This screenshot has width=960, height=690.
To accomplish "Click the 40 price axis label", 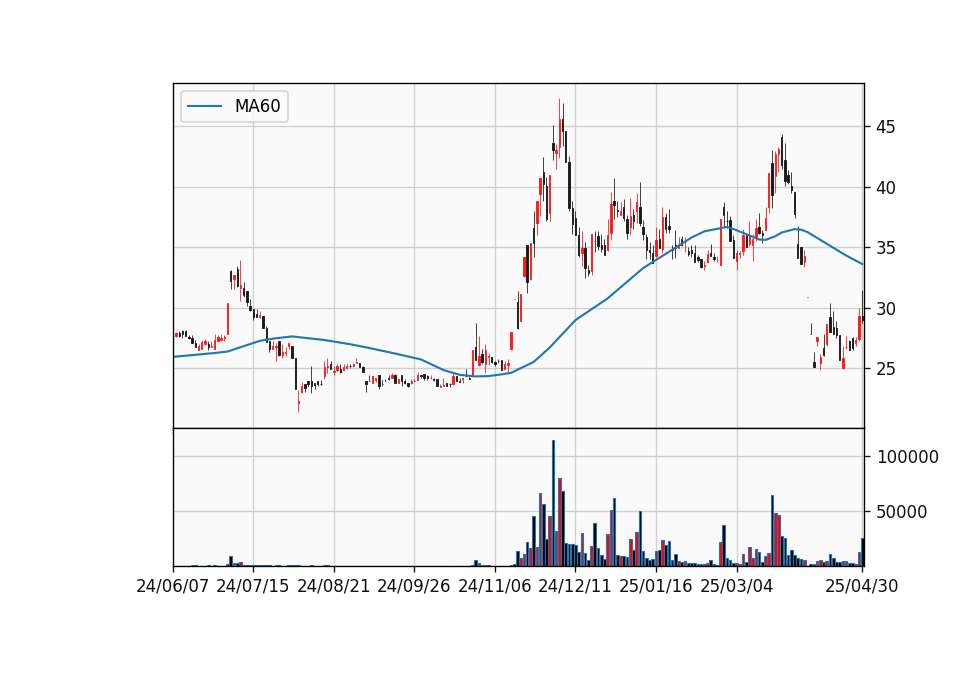I will point(885,188).
